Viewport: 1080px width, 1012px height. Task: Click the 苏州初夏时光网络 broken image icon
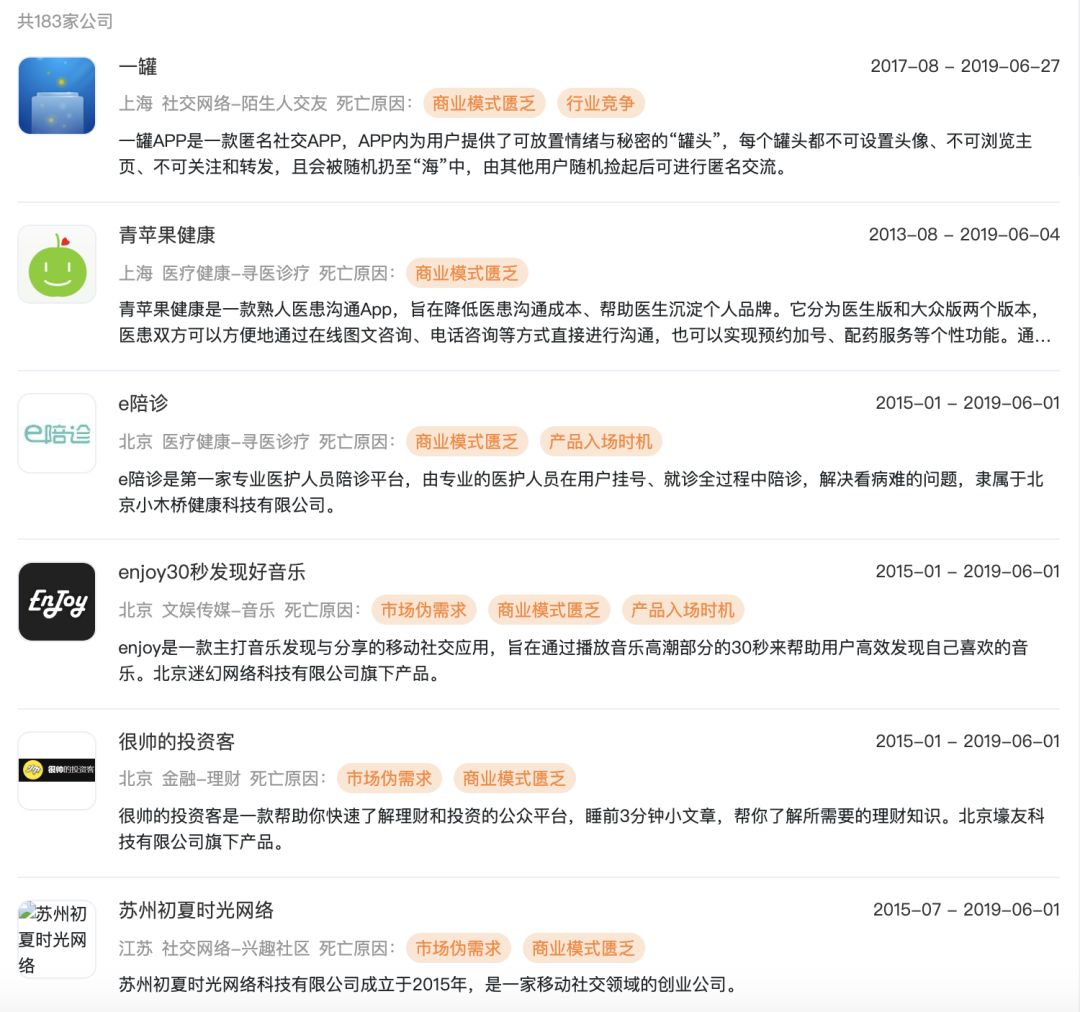click(x=56, y=939)
